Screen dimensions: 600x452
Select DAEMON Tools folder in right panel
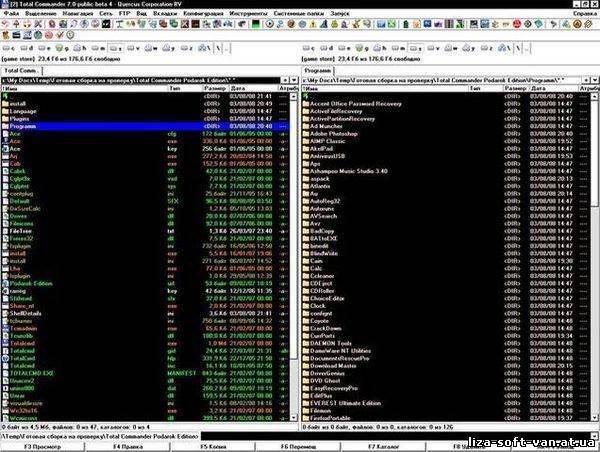point(446,343)
